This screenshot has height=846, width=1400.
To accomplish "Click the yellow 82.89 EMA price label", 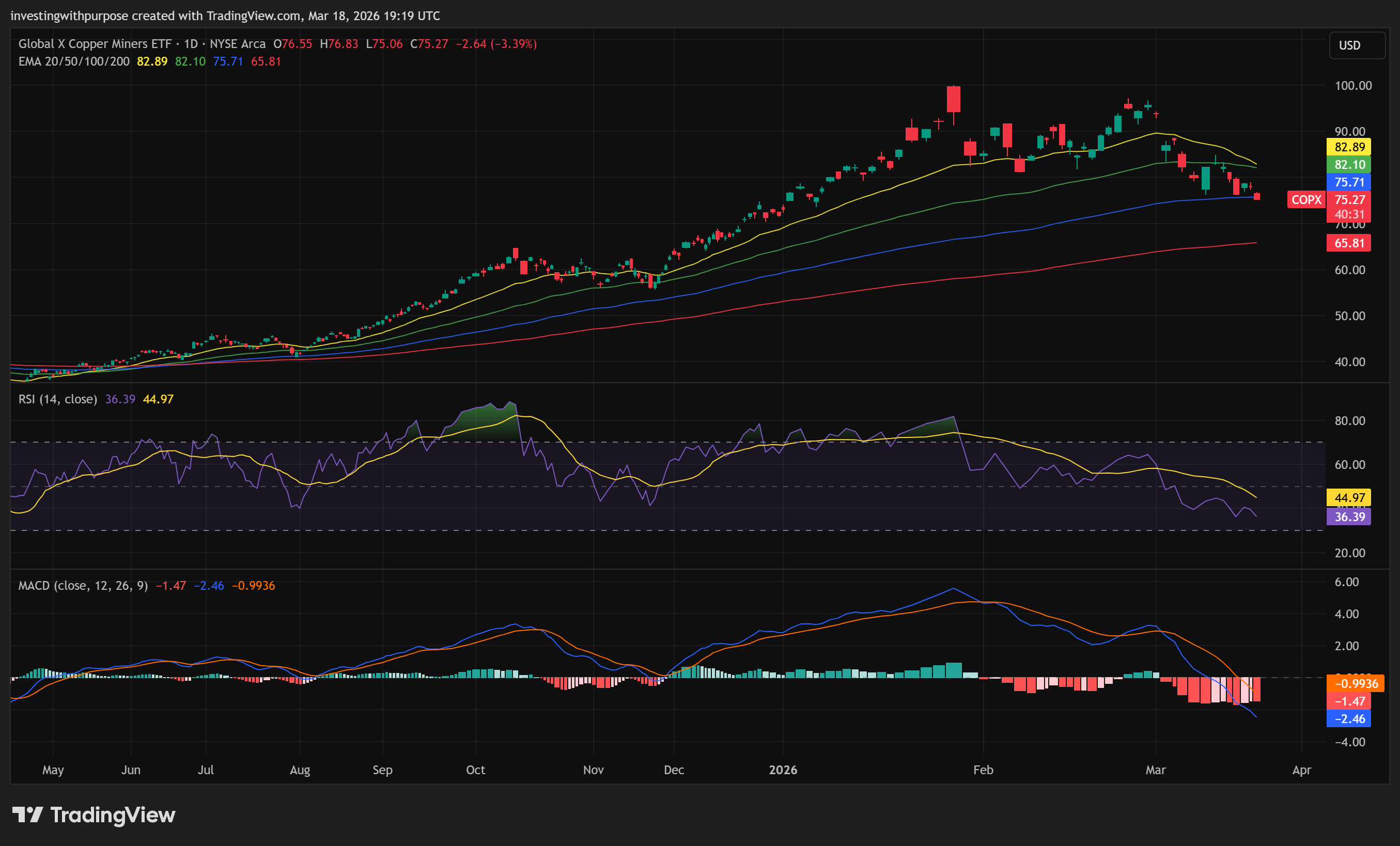I will coord(1349,147).
